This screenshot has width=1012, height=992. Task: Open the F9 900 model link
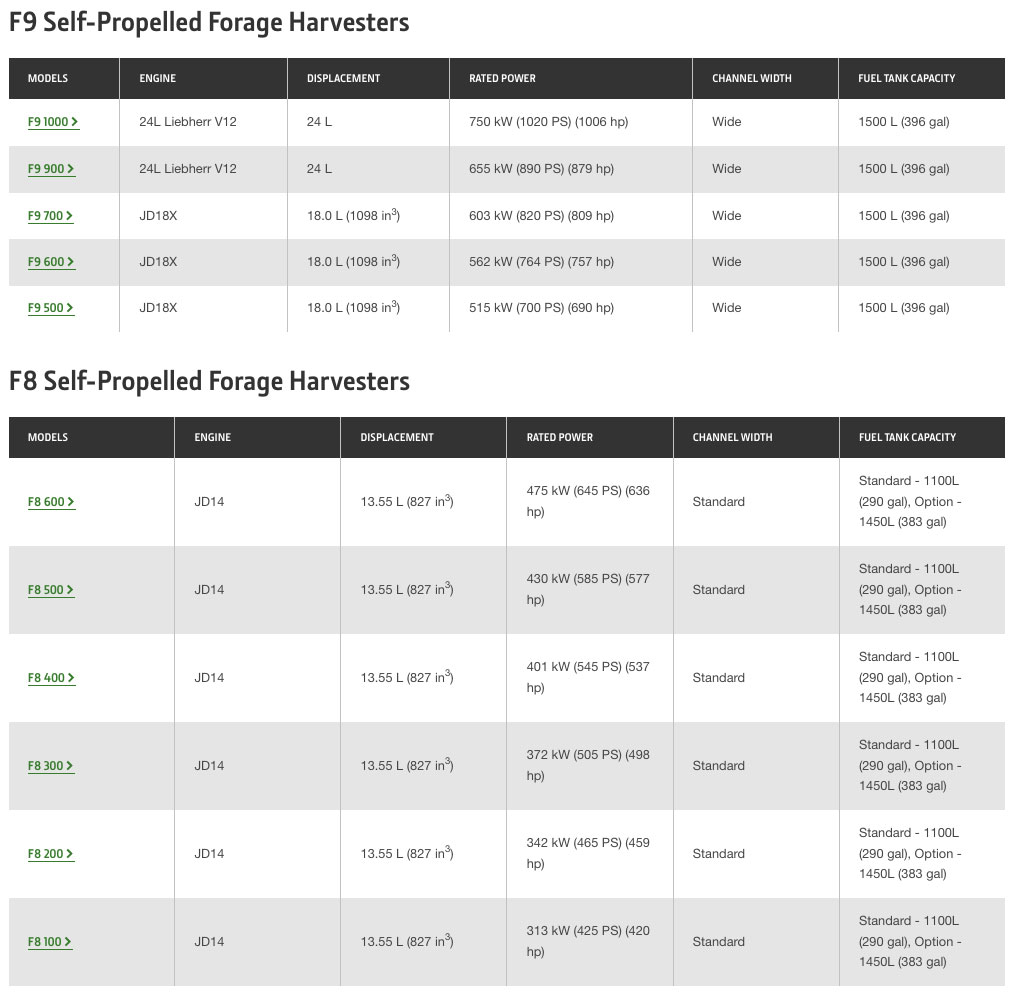[51, 169]
